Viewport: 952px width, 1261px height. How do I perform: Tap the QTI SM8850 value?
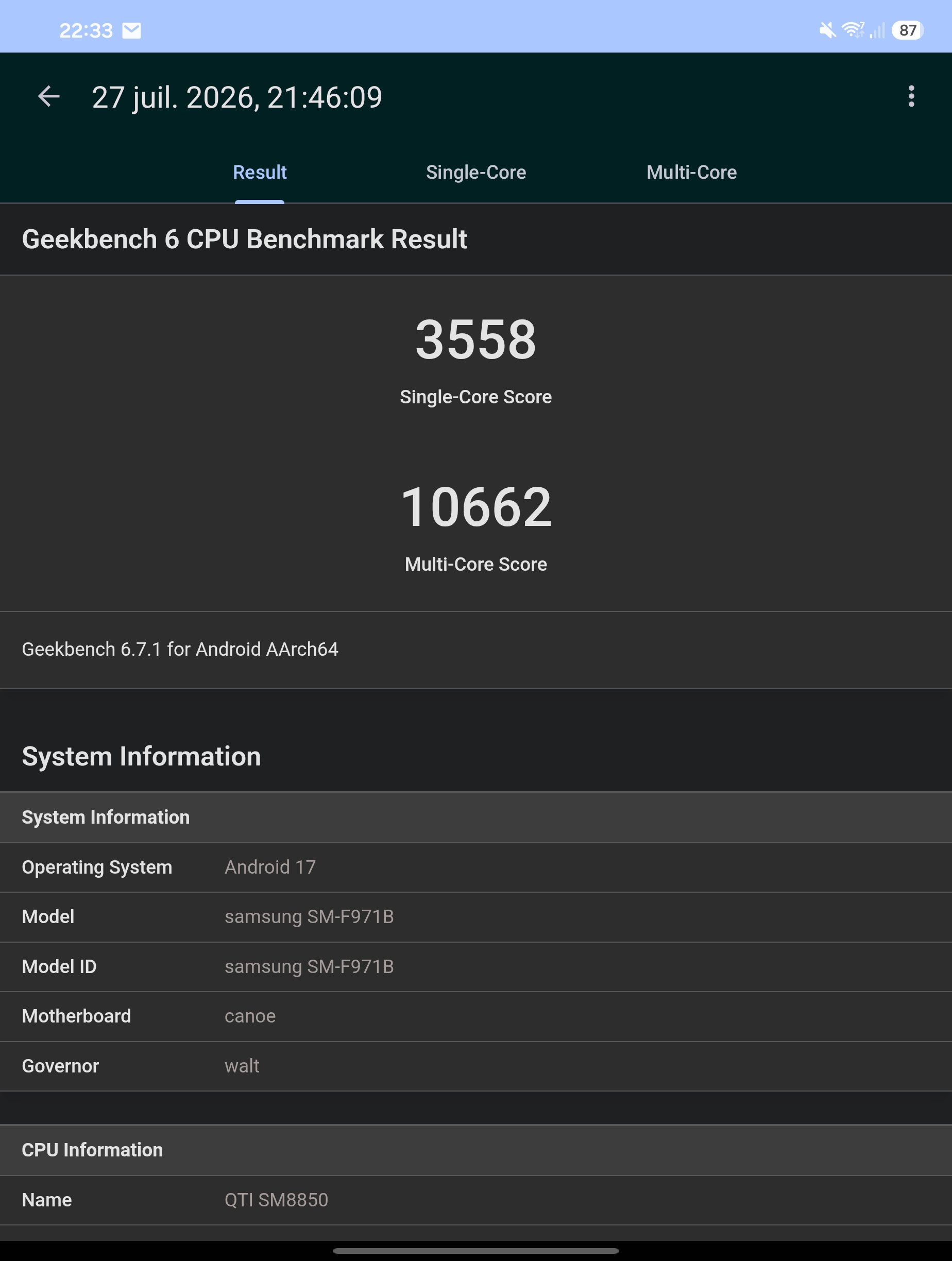point(277,1200)
